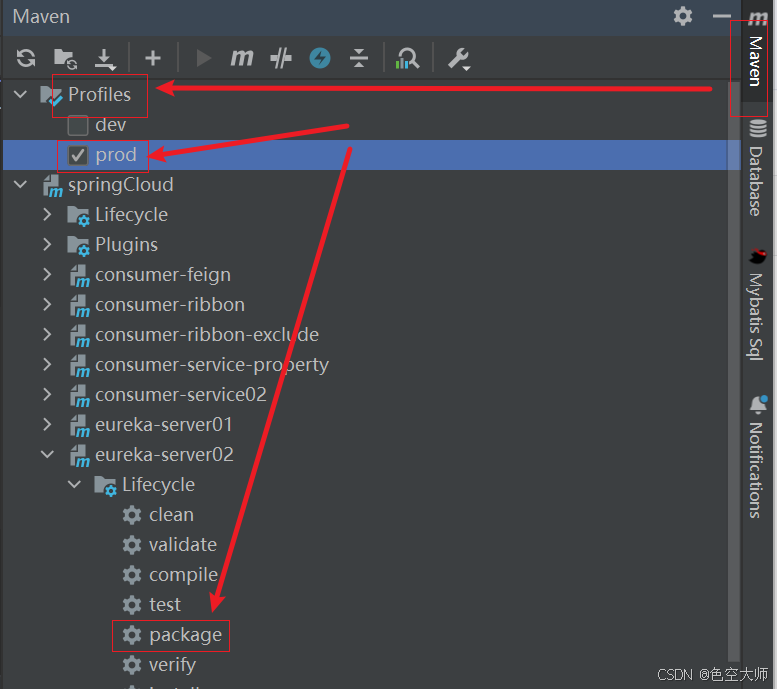Click gear icon next to package
This screenshot has height=689, width=777.
(132, 635)
